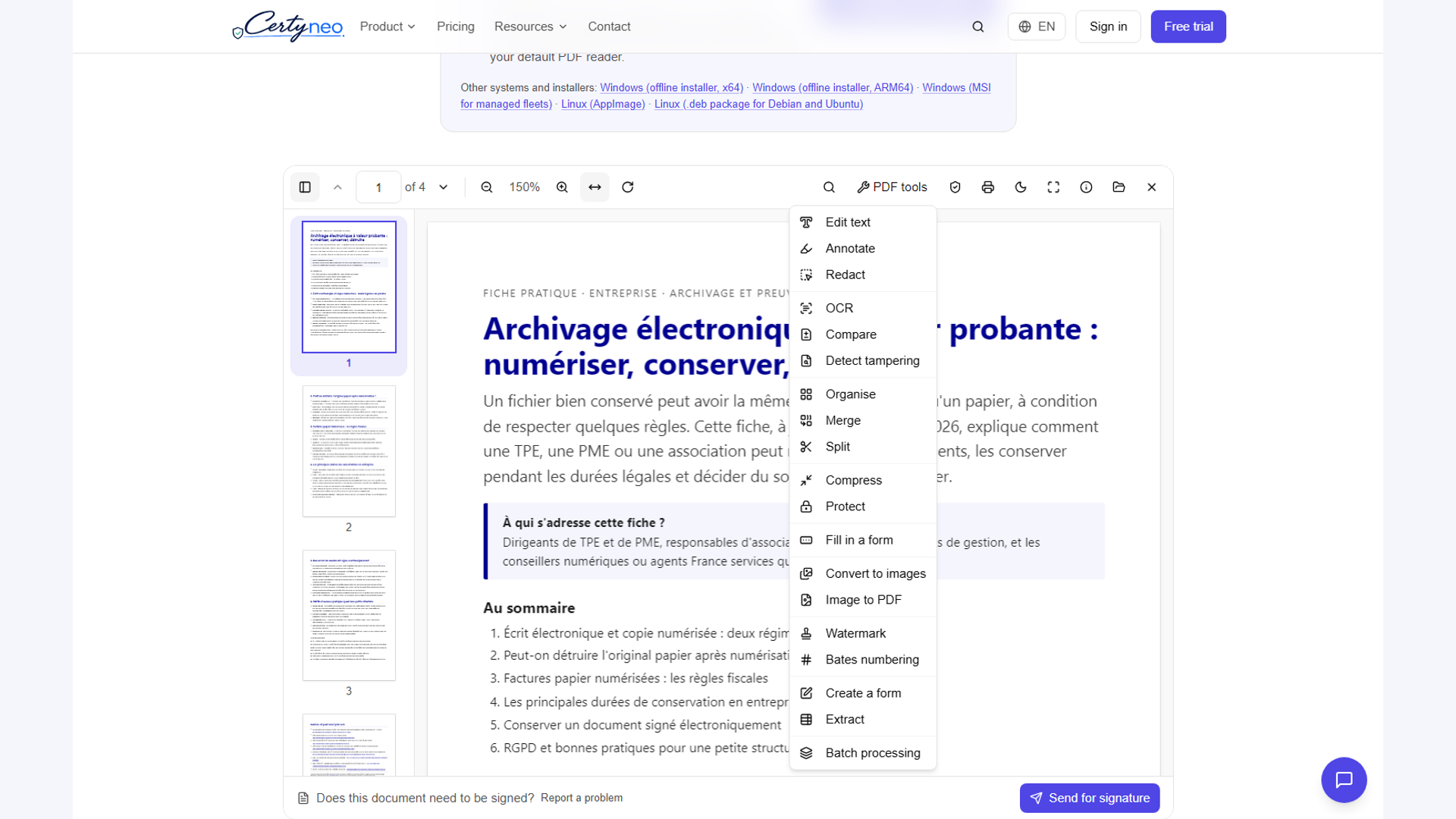This screenshot has height=819, width=1456.
Task: Choose Compress in tools menu
Action: 863,480
